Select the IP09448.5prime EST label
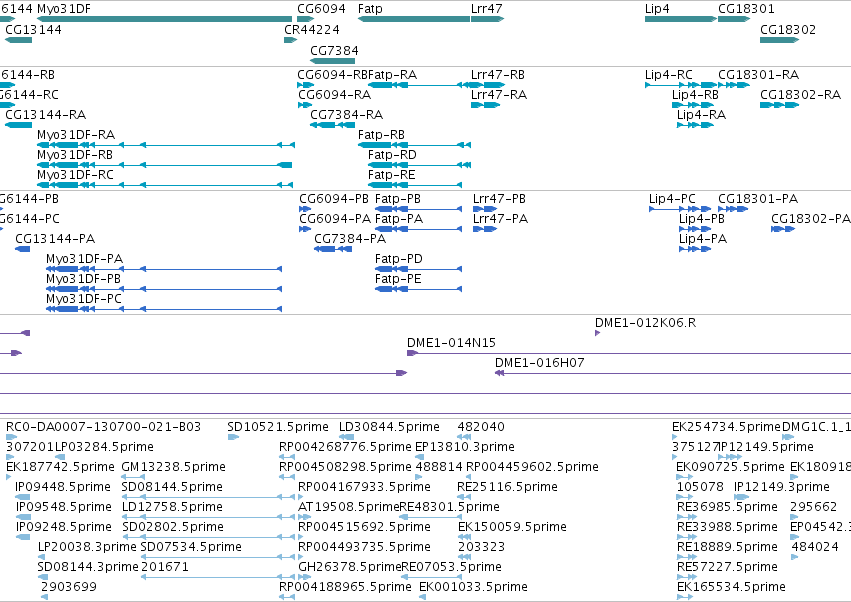Screen dimensions: 851x602 [63, 487]
